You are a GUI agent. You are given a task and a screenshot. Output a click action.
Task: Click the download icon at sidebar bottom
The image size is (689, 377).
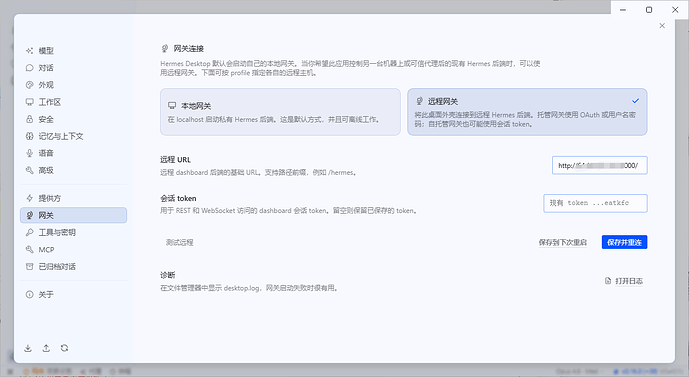[x=28, y=348]
